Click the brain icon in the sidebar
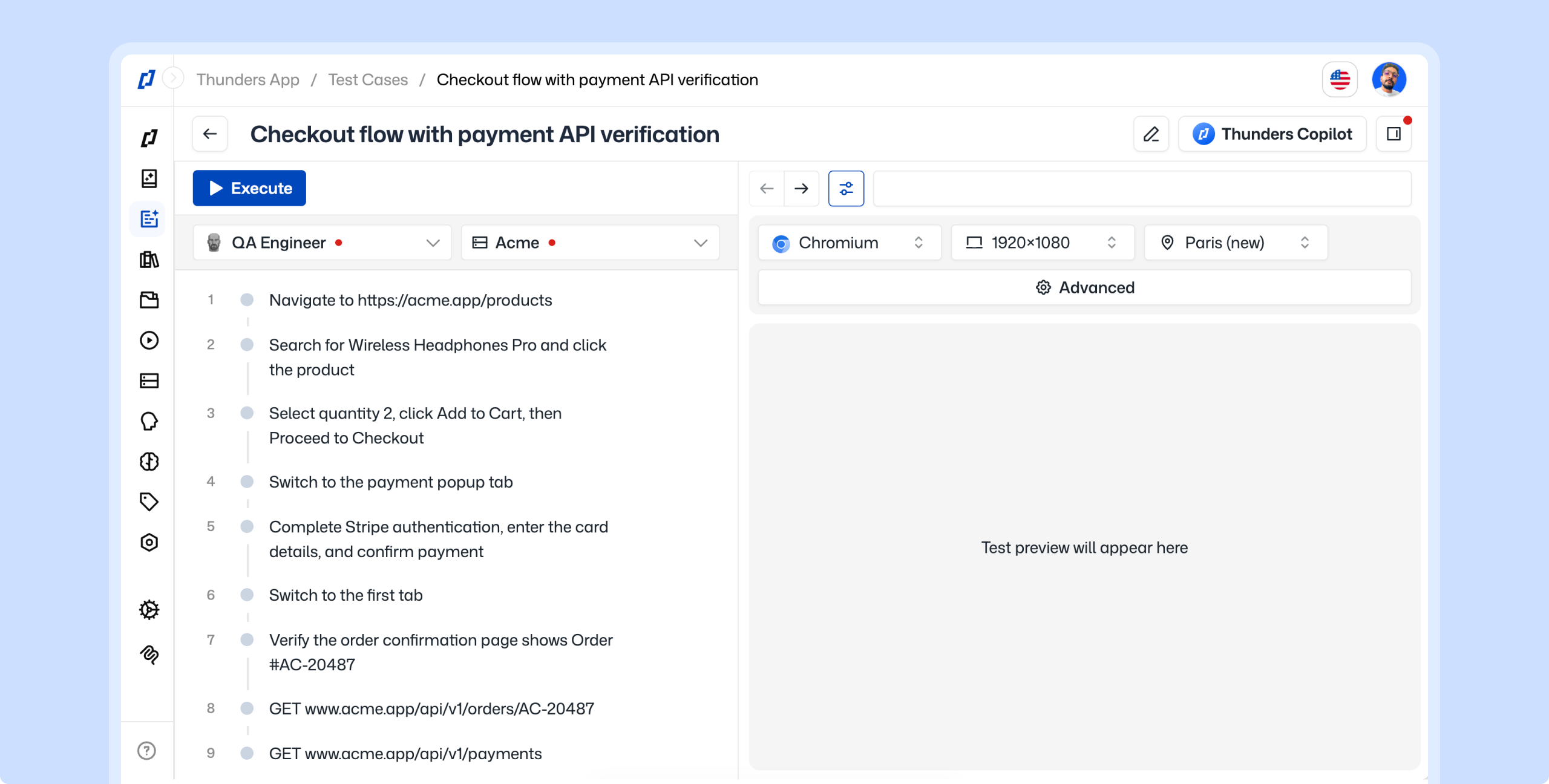 pyautogui.click(x=149, y=462)
